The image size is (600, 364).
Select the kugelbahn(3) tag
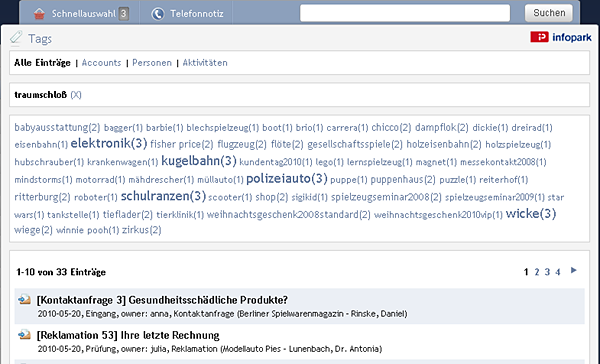point(199,161)
